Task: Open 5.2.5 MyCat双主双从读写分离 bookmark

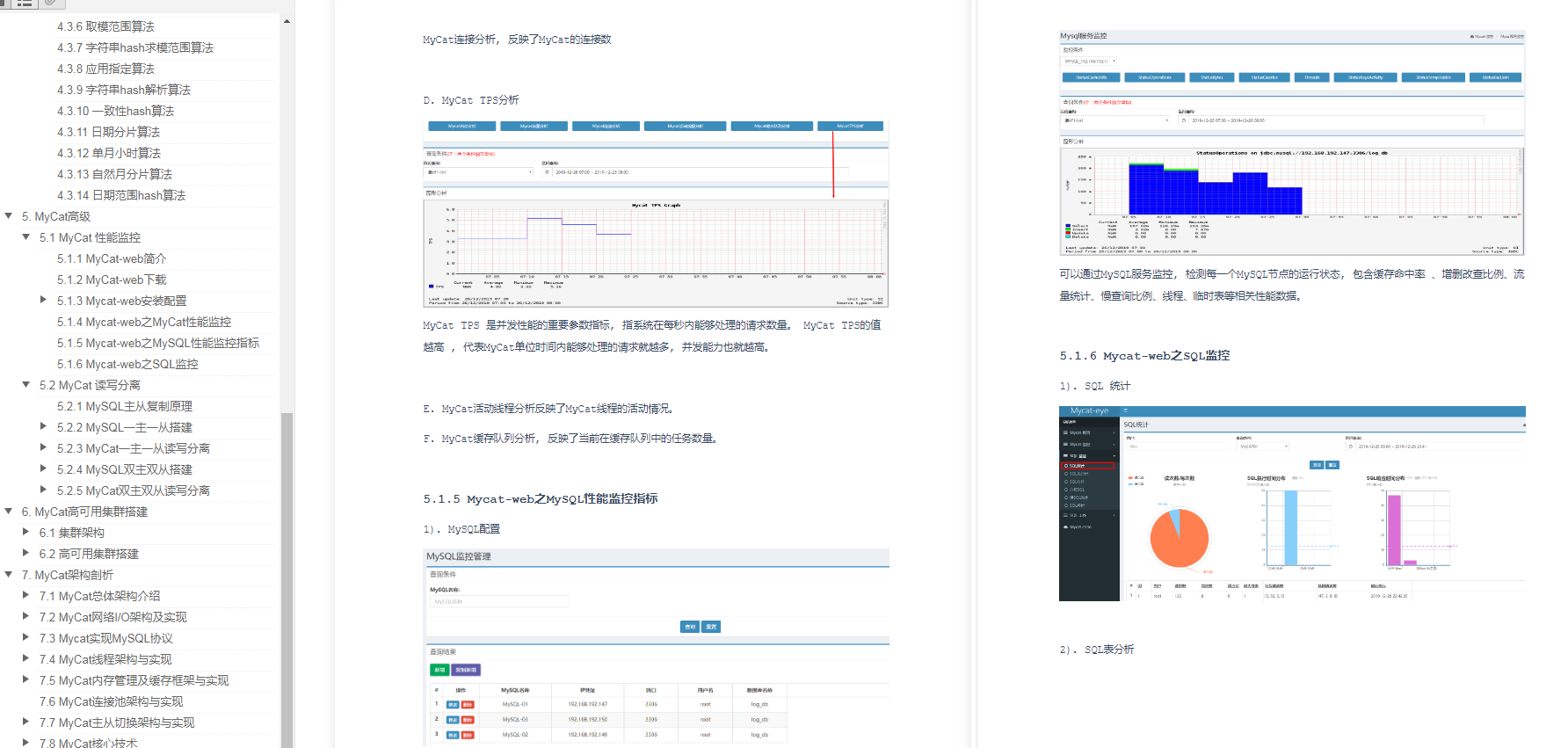Action: (134, 490)
